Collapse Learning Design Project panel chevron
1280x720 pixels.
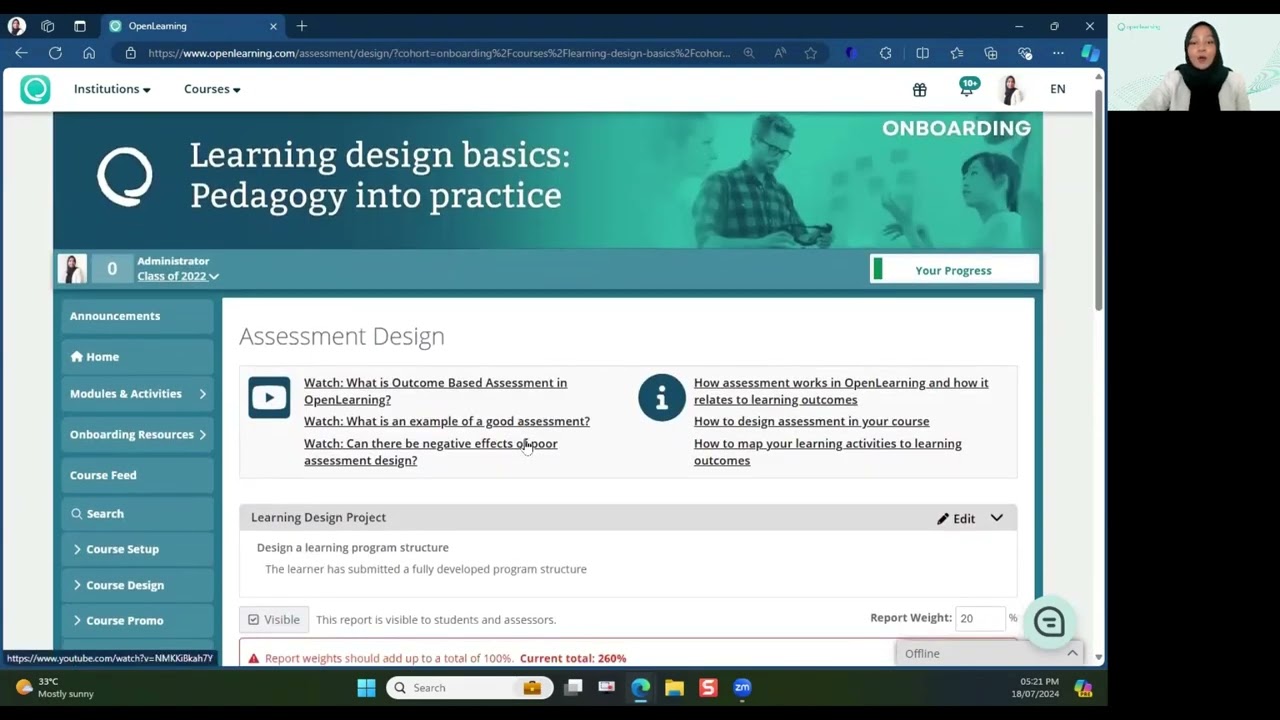(997, 518)
